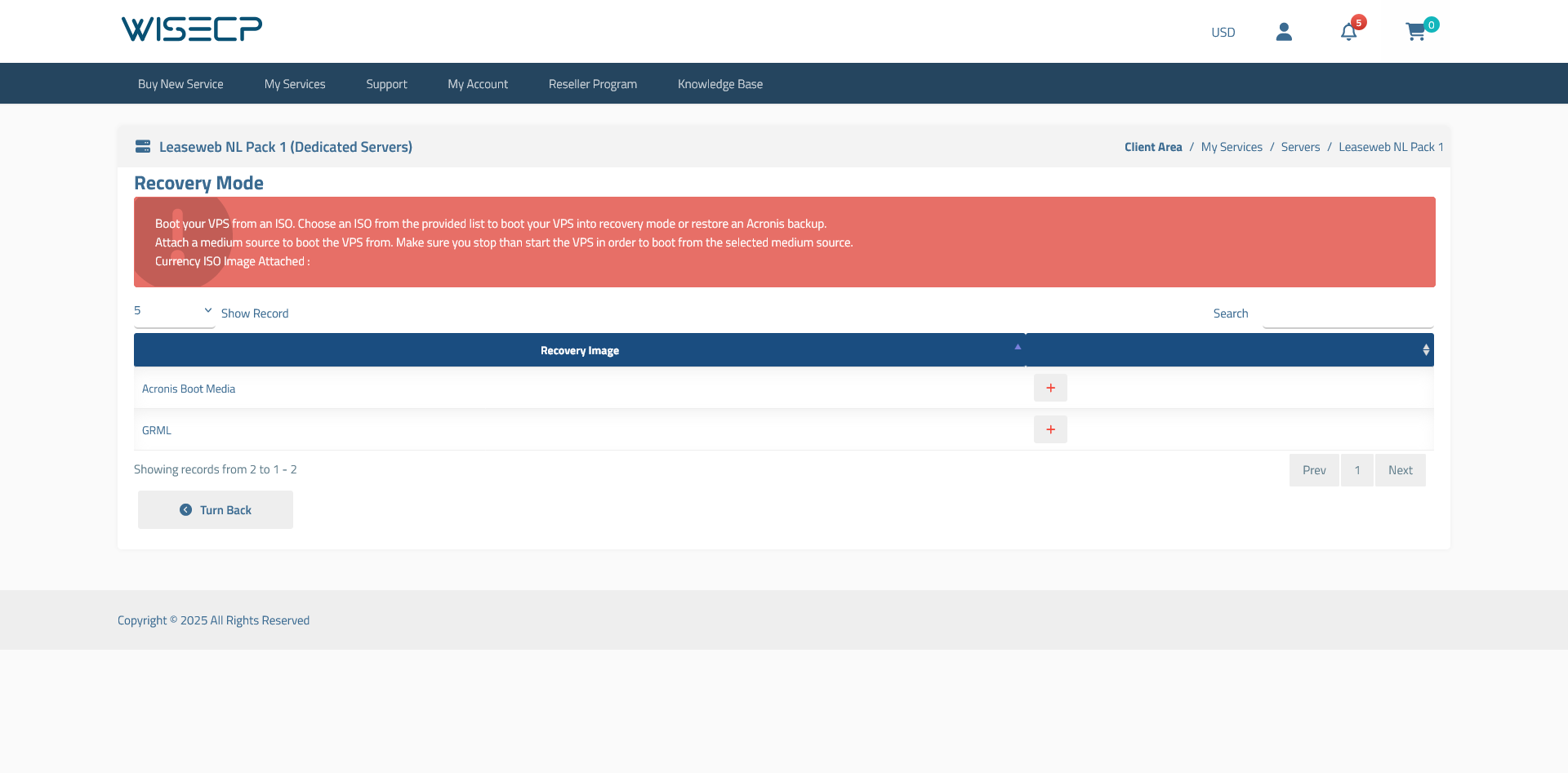Screen dimensions: 1568x773
Task: Click the server icon beside Leaseweb title
Action: 143,147
